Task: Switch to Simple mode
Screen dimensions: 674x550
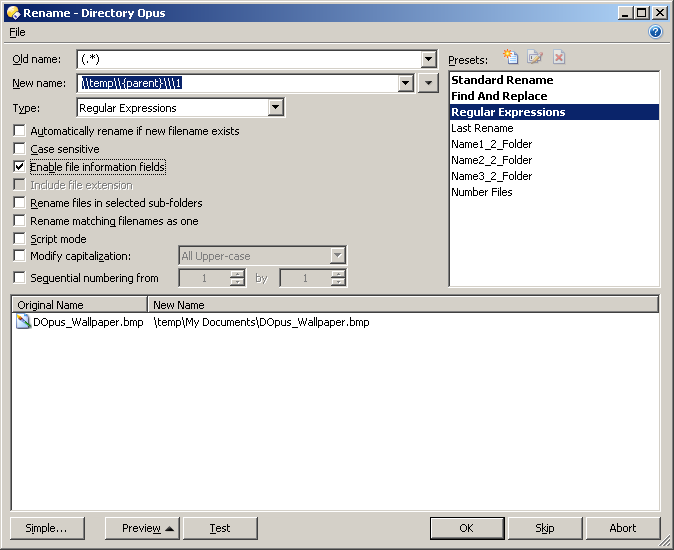Action: tap(47, 528)
